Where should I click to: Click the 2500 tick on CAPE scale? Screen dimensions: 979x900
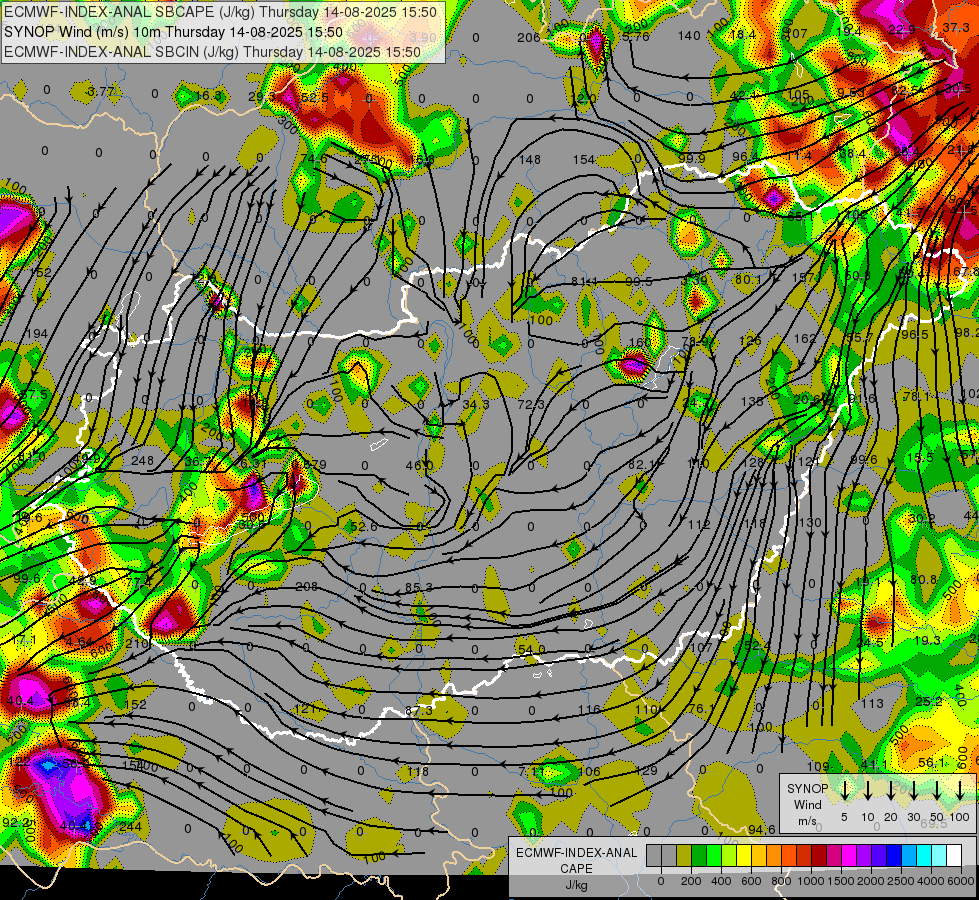tap(901, 881)
